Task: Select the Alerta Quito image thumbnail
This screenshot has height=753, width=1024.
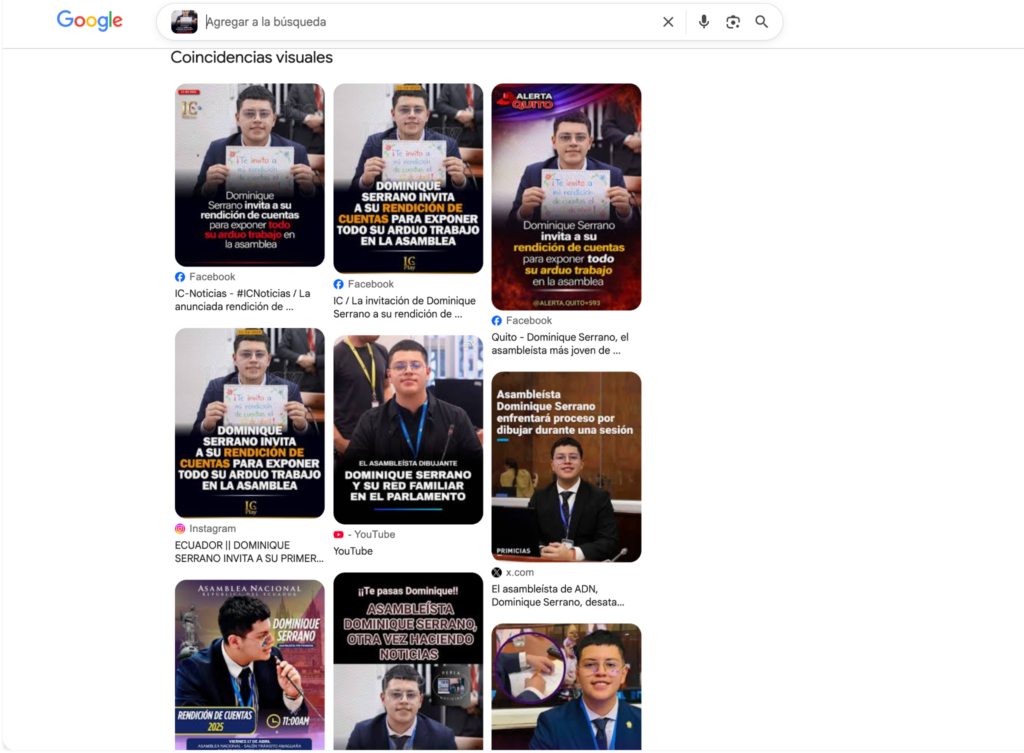Action: click(566, 197)
